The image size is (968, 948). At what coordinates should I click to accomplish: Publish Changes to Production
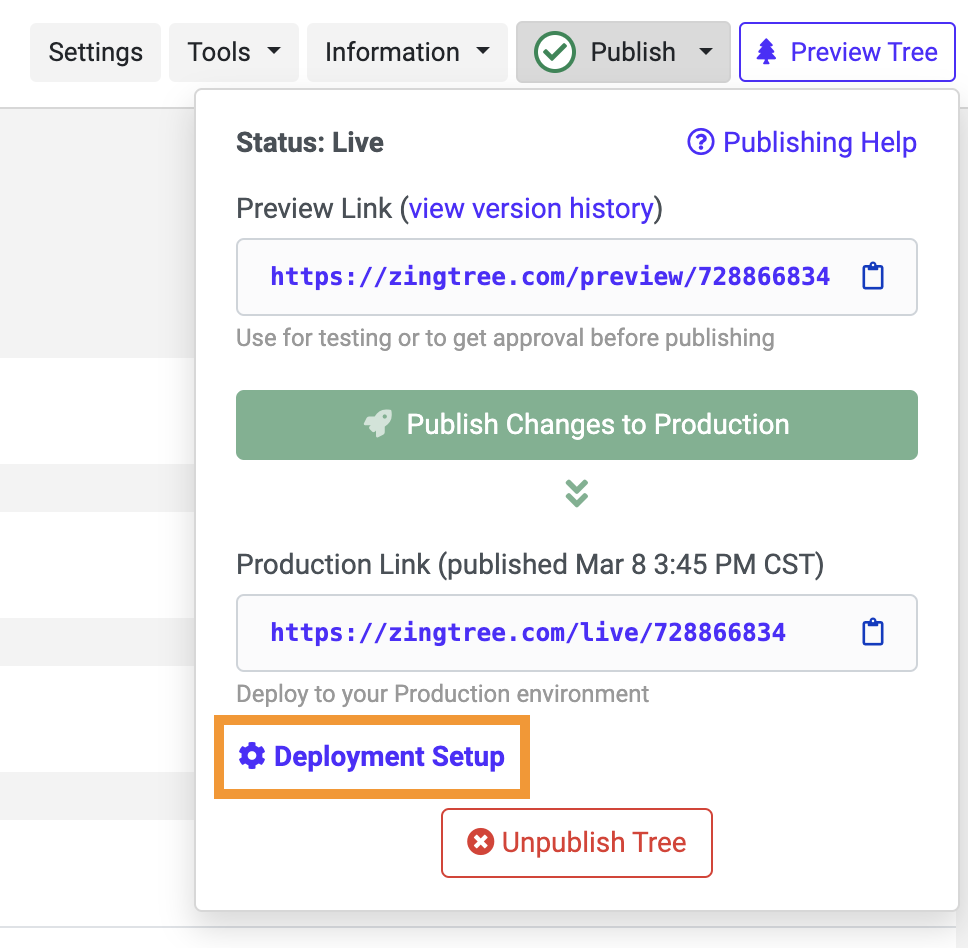577,425
